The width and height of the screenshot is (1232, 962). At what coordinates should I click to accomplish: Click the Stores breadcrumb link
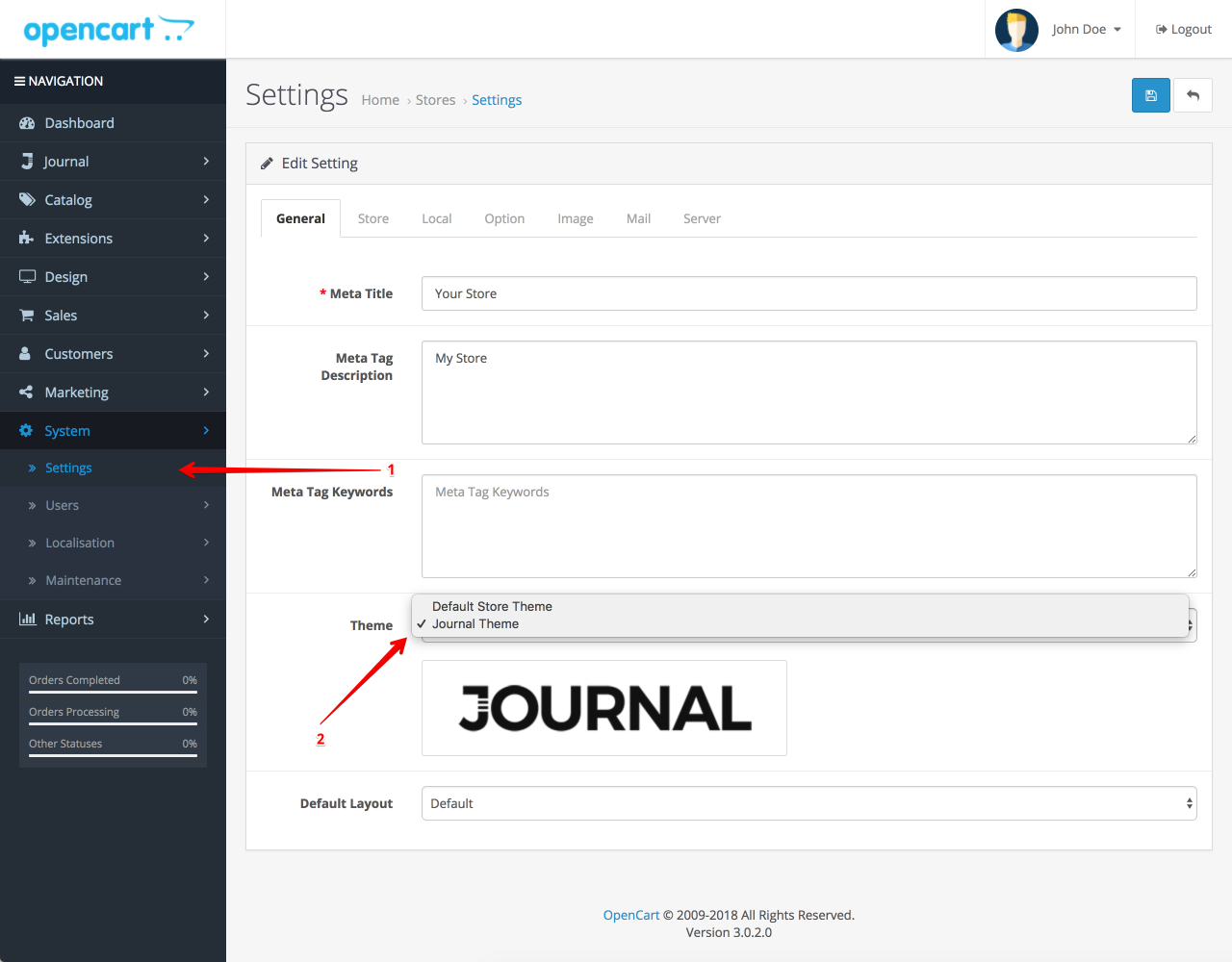tap(435, 100)
